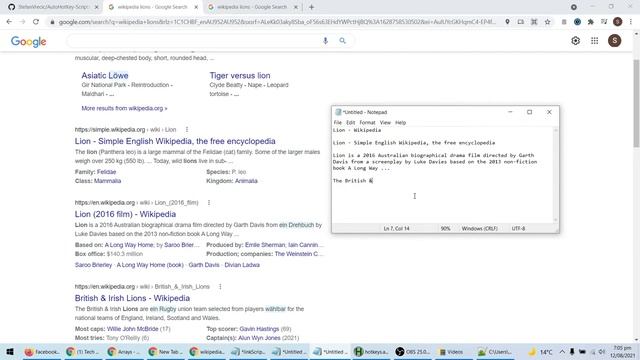Open the Animalia kingdom link
This screenshot has width=640, height=360.
point(246,181)
